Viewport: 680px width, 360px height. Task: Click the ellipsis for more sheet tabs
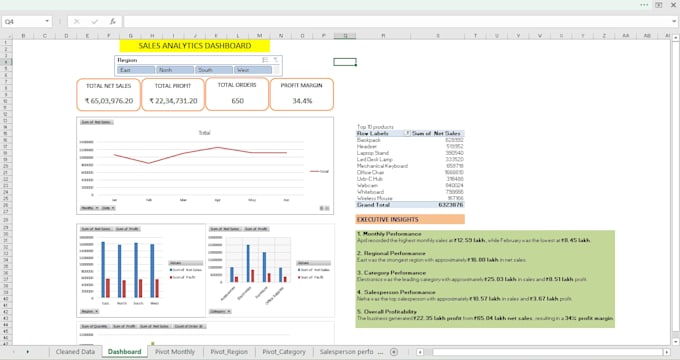[381, 352]
